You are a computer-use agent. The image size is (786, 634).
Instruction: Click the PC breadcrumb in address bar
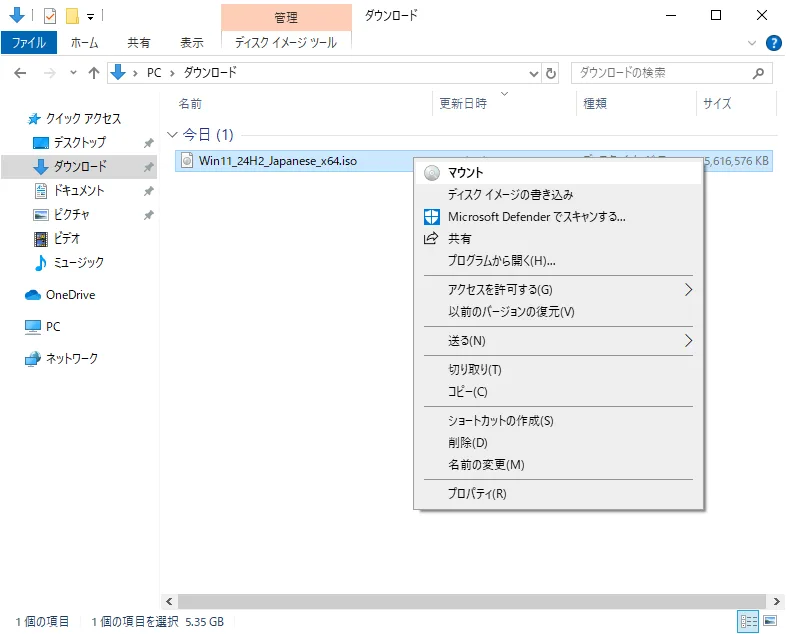[154, 73]
